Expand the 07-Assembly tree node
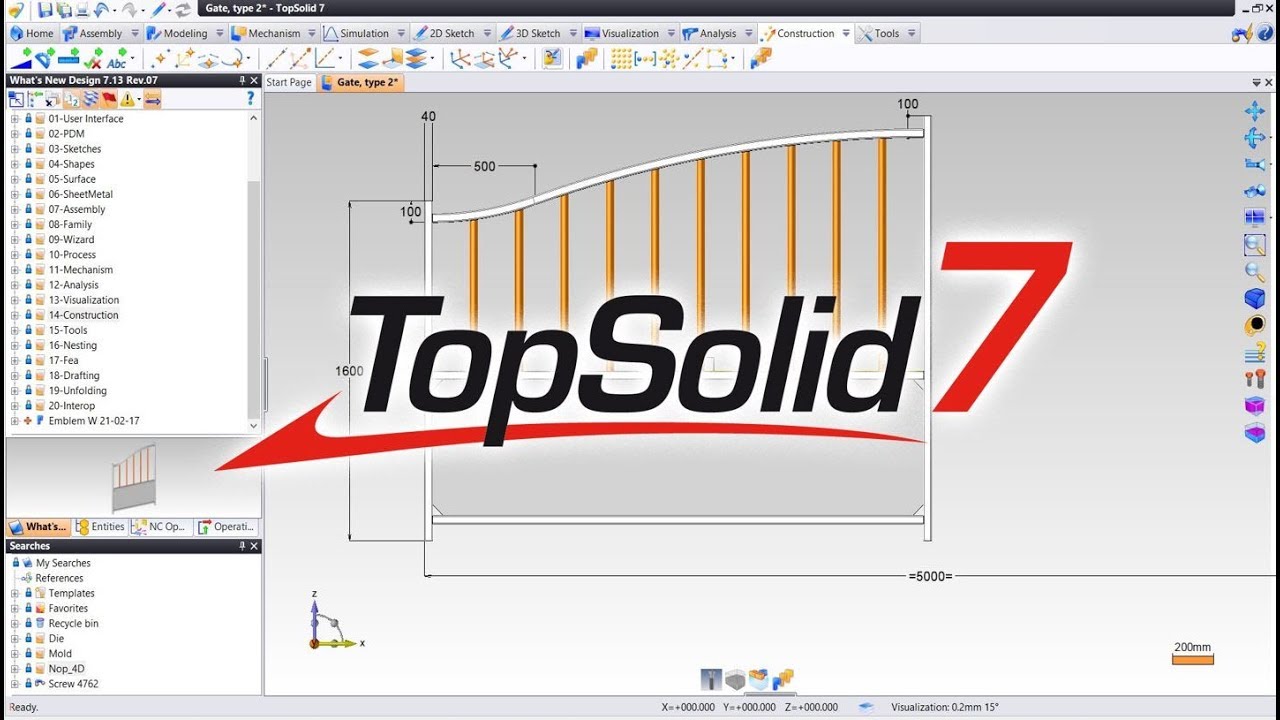Screen dimensions: 1280x720 tap(15, 210)
